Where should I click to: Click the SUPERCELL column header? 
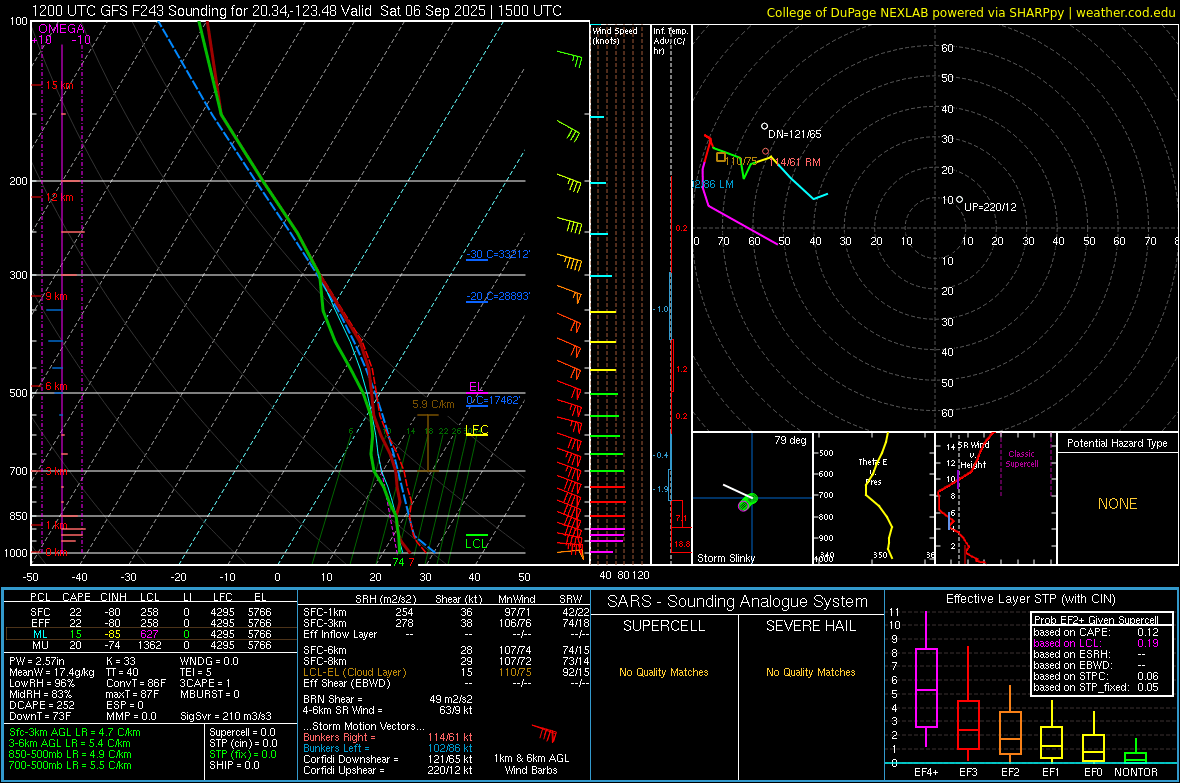[664, 626]
